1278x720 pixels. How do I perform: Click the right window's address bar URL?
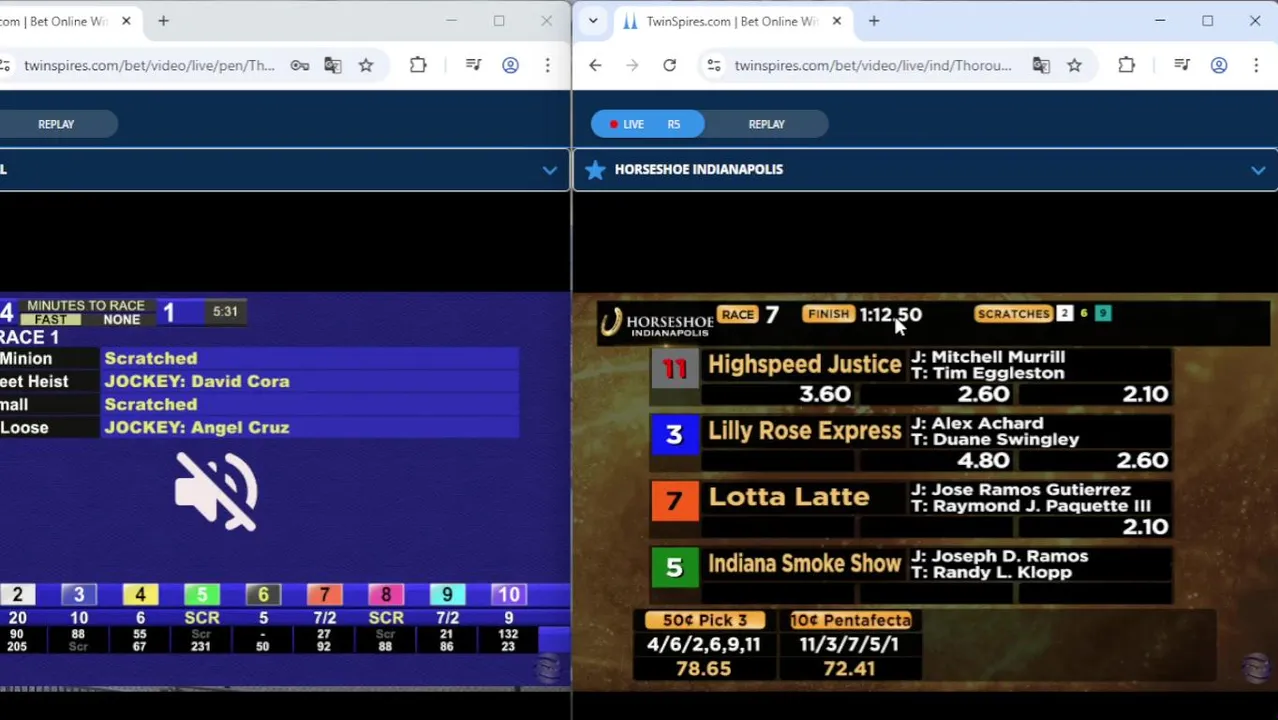click(x=873, y=65)
